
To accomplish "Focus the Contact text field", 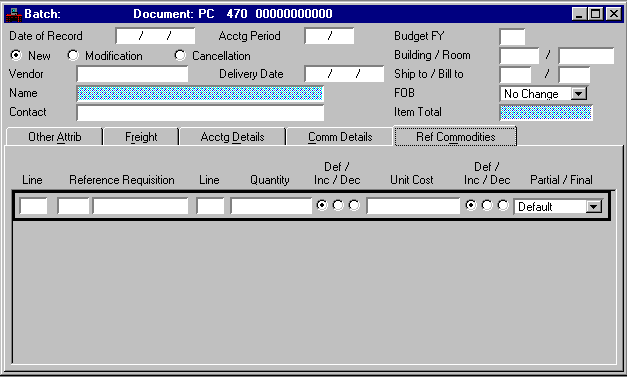I will 200,113.
